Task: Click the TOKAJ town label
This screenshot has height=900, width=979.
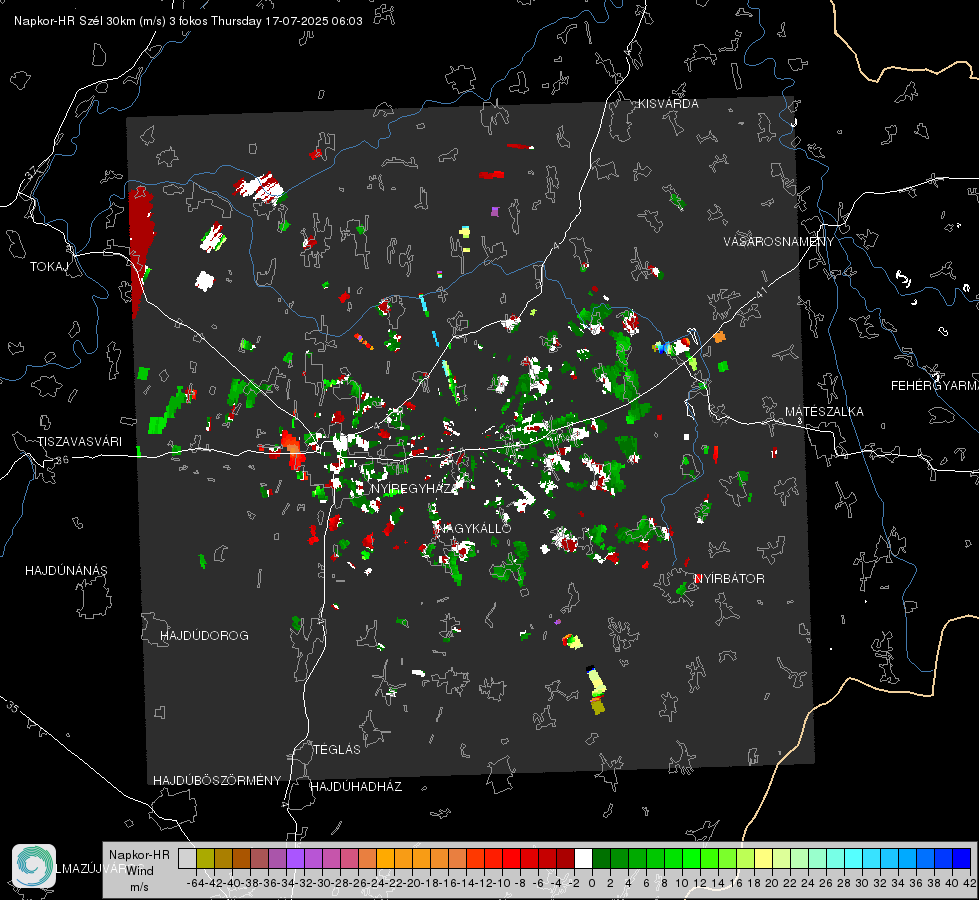Action: pos(48,267)
